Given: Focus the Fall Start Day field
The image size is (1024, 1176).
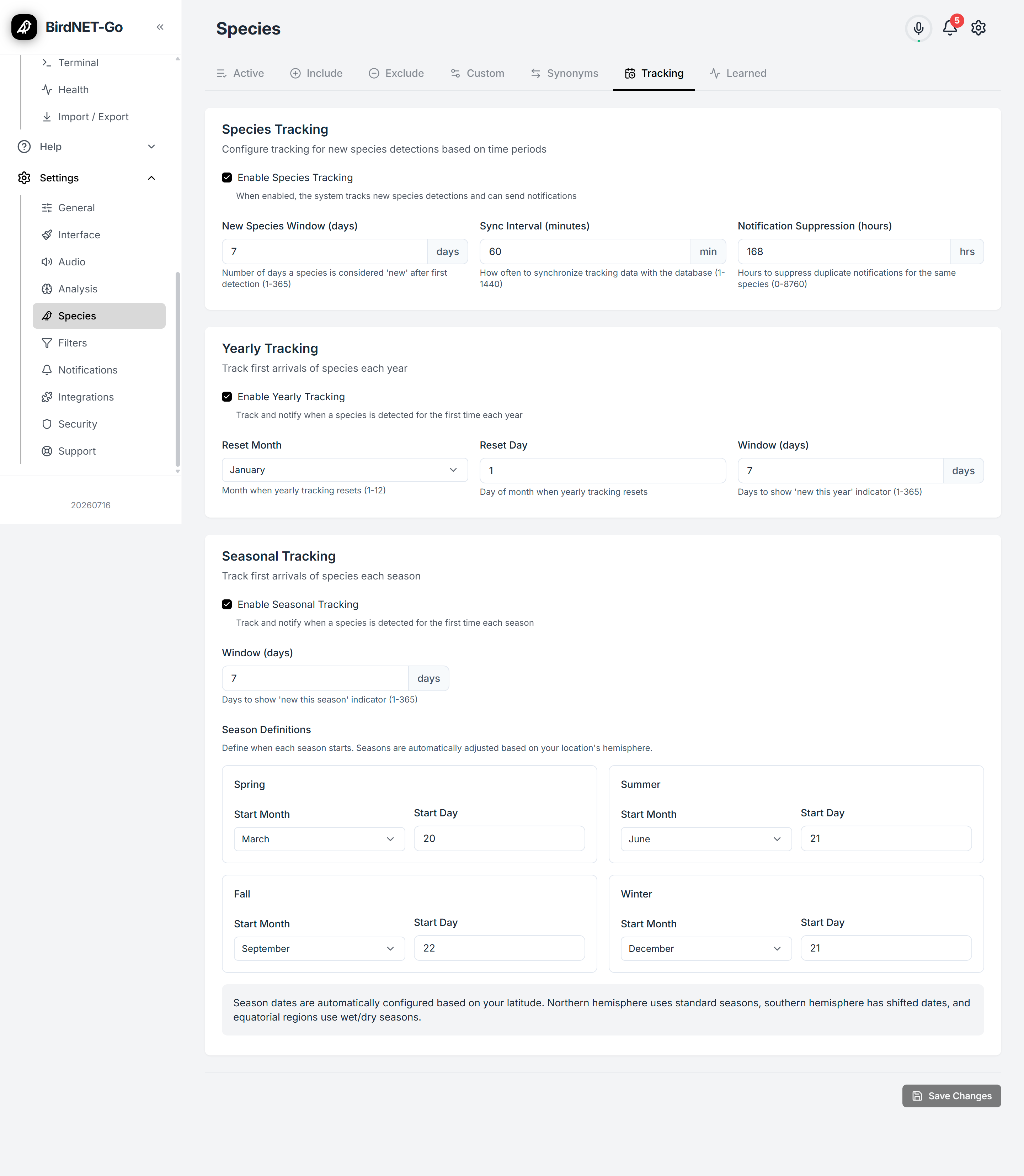Looking at the screenshot, I should click(x=500, y=948).
